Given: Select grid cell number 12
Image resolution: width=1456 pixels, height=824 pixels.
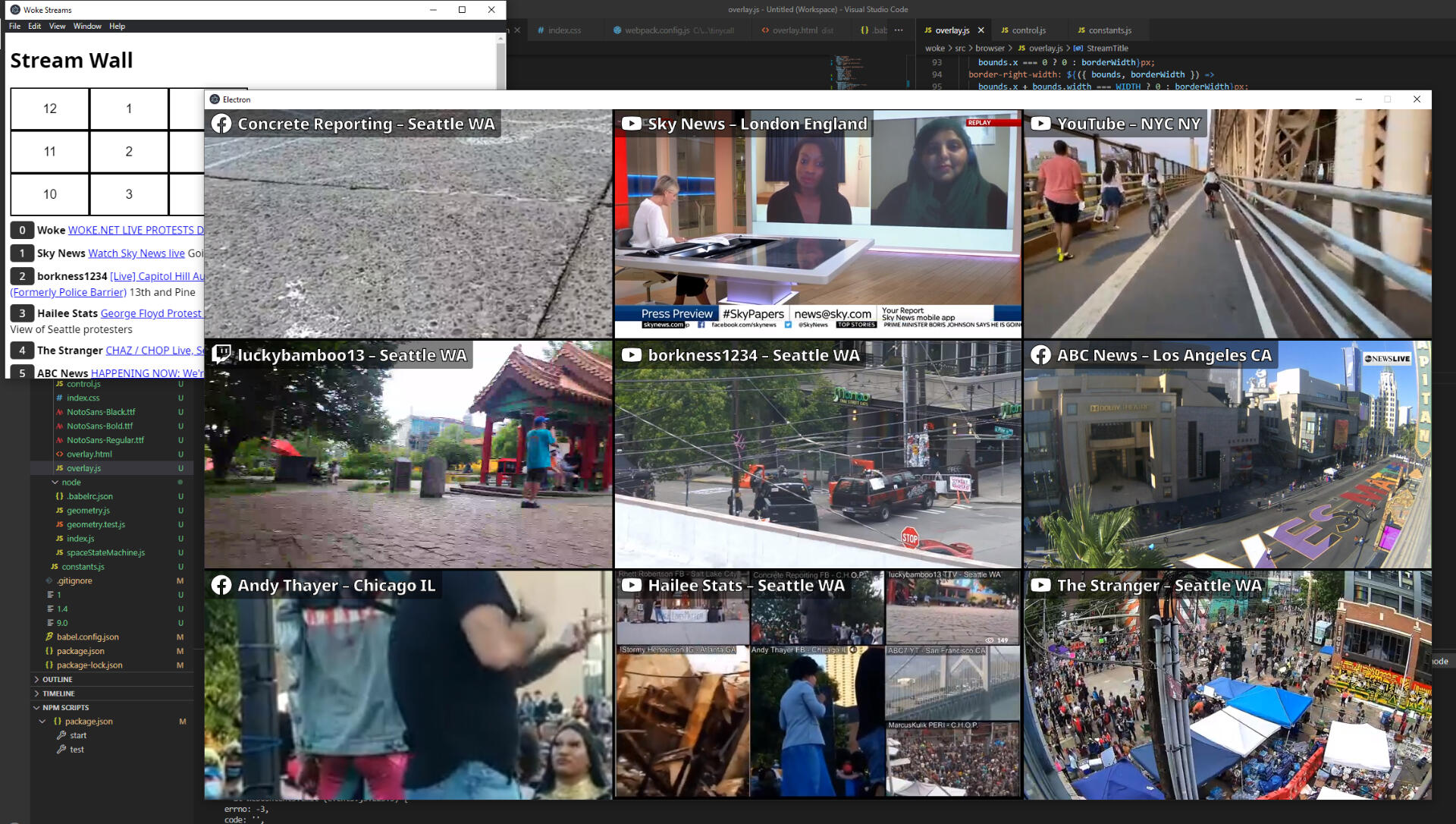Looking at the screenshot, I should (50, 109).
